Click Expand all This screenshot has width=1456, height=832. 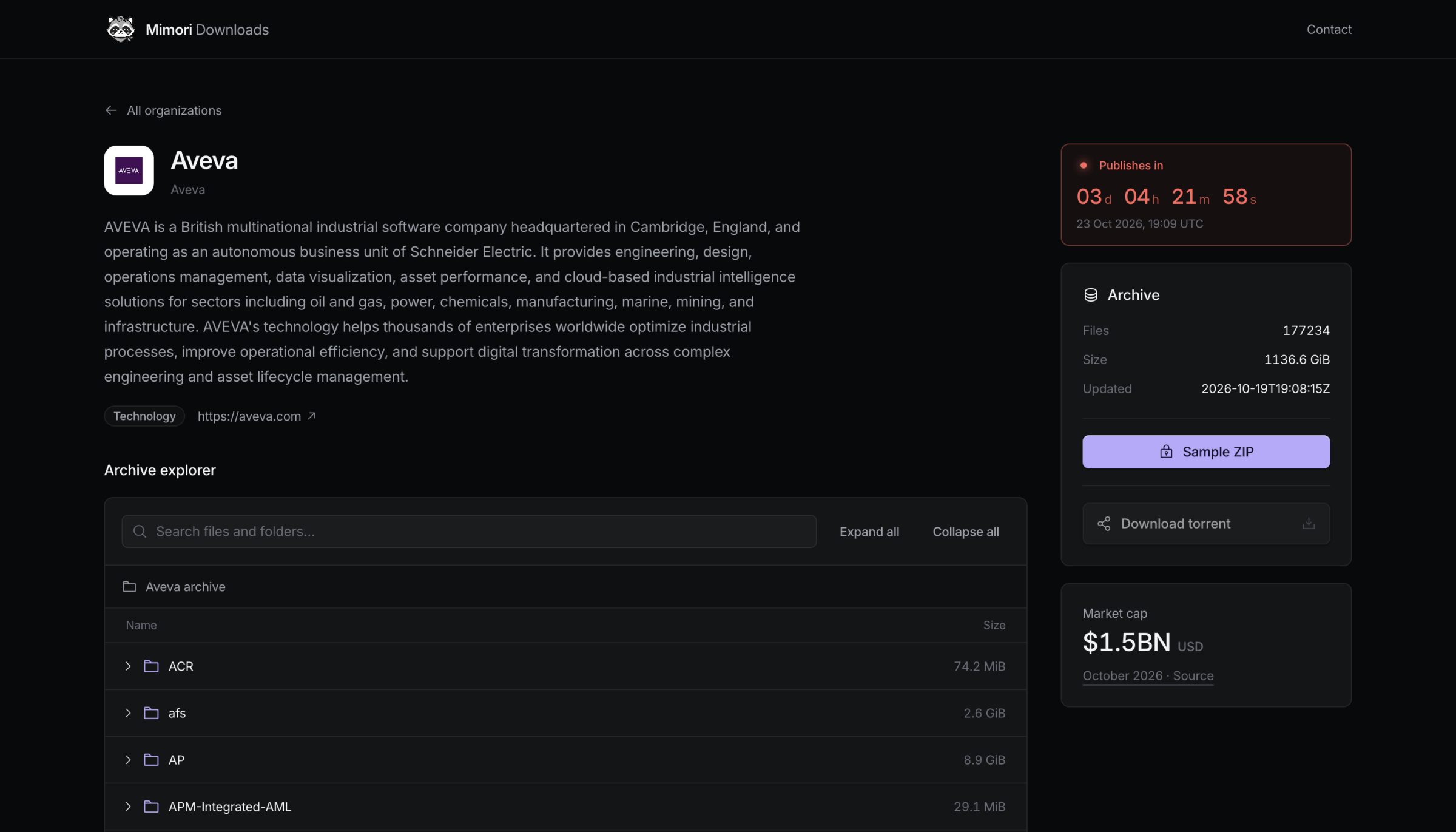pos(869,532)
